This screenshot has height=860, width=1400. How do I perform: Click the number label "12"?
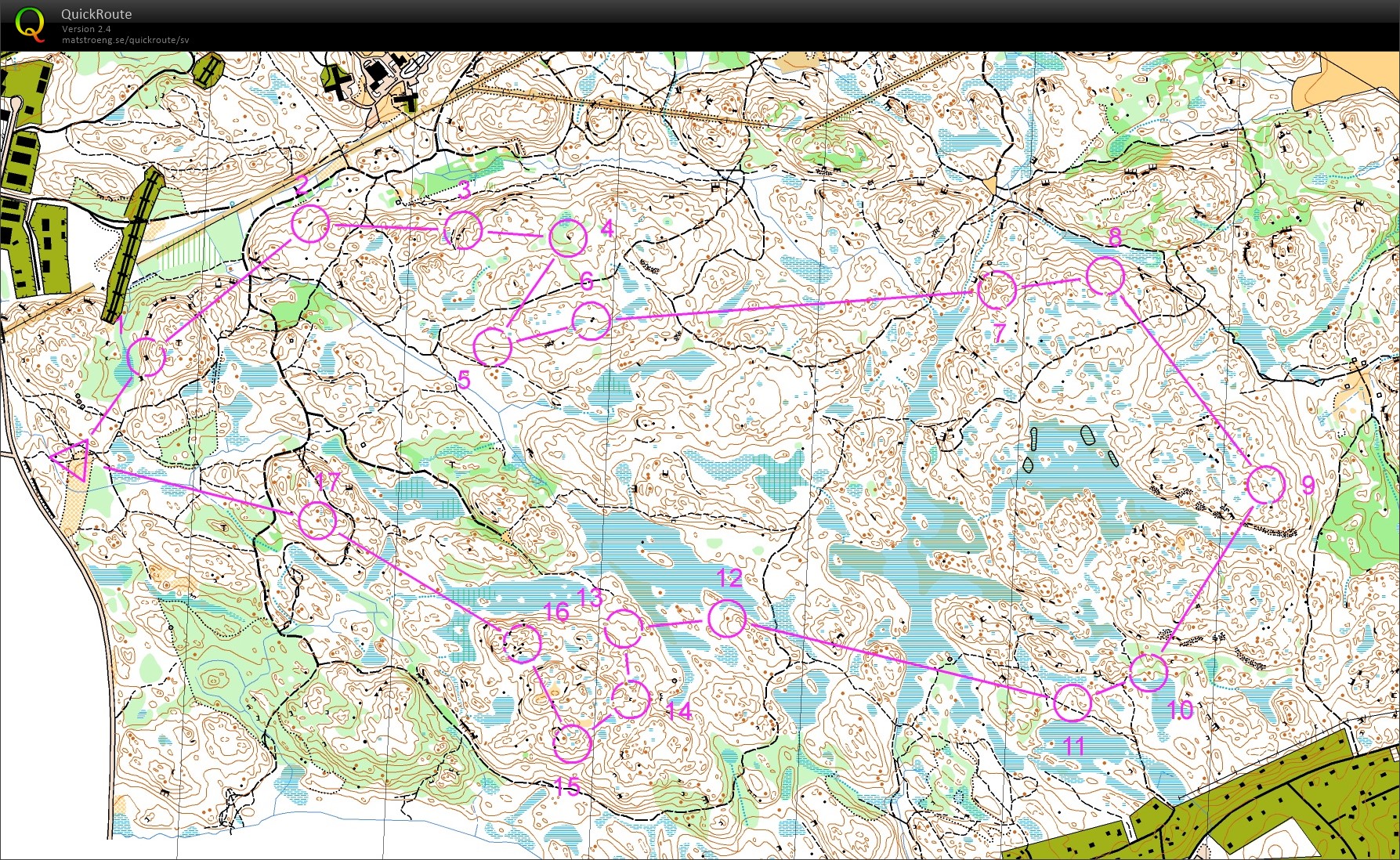[729, 579]
